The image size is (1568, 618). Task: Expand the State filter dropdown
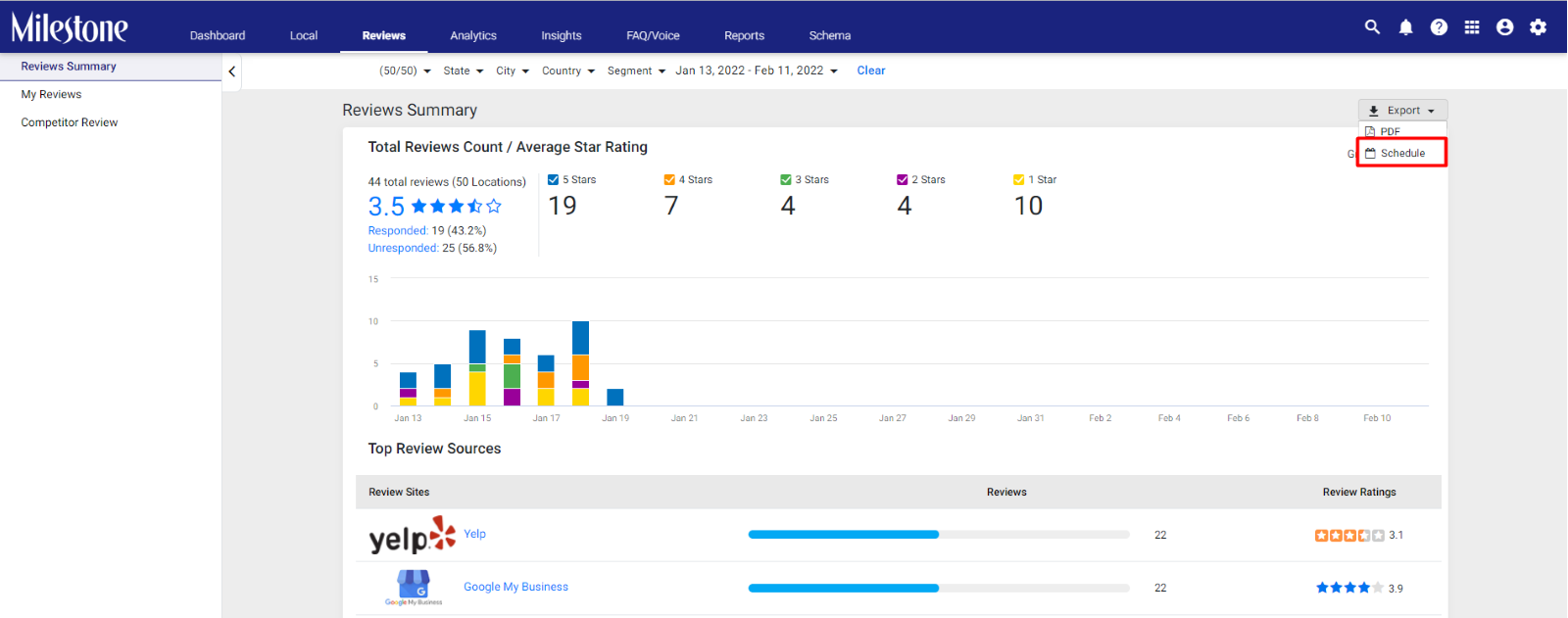click(x=463, y=71)
